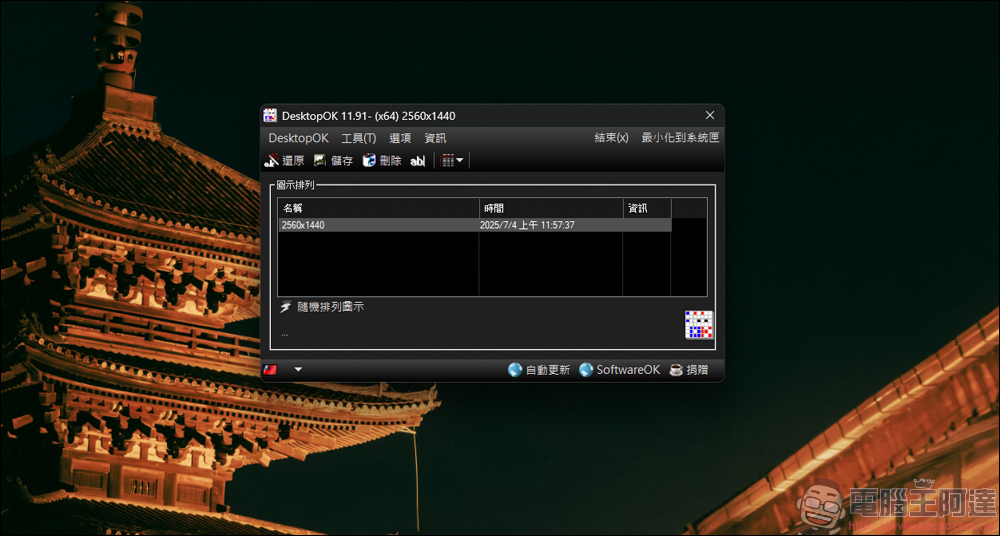Click the 儲存 save layout button
This screenshot has width=1000, height=536.
click(334, 161)
